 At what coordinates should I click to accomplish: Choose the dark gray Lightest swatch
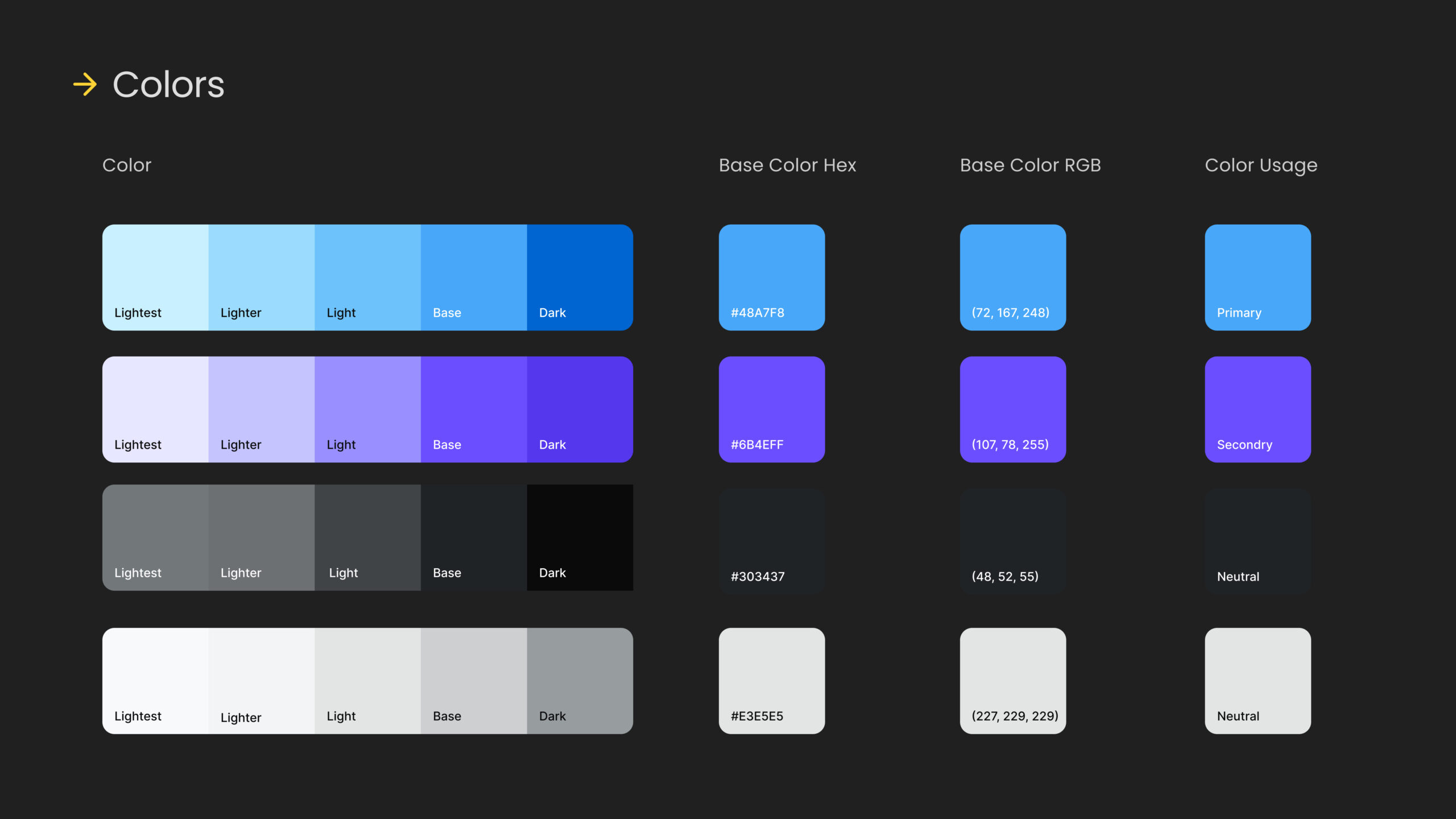click(155, 537)
